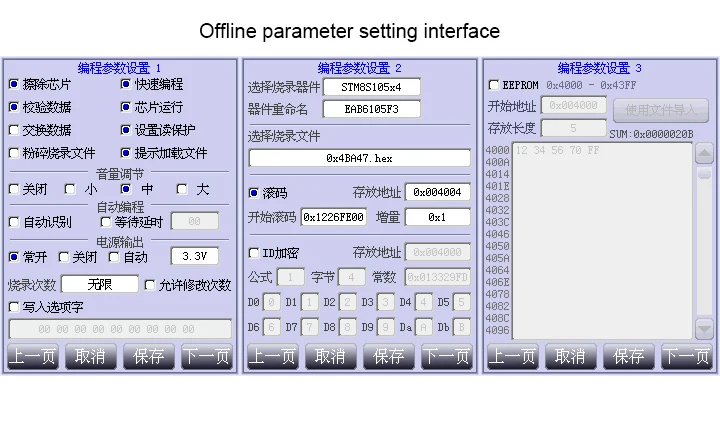
Task: Enable 交换数据 swap data checkbox
Action: pyautogui.click(x=14, y=130)
